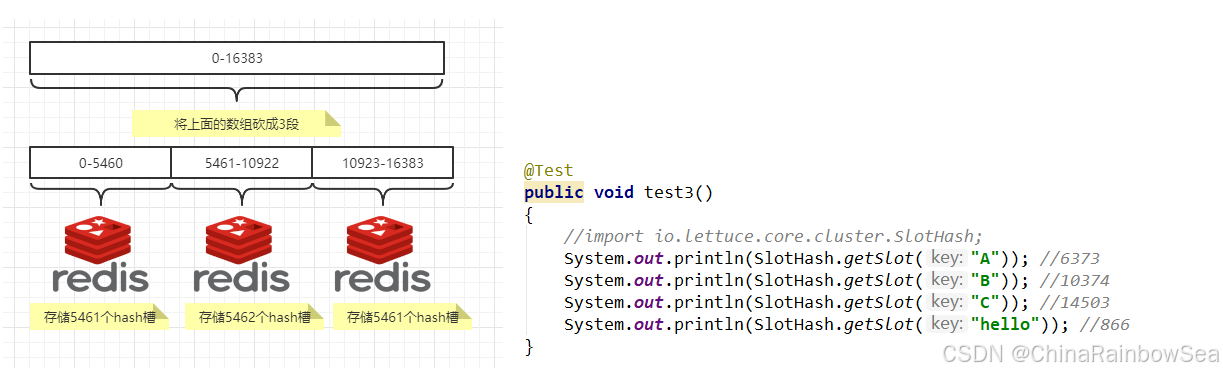Click the "hello" string literal

tap(1006, 324)
